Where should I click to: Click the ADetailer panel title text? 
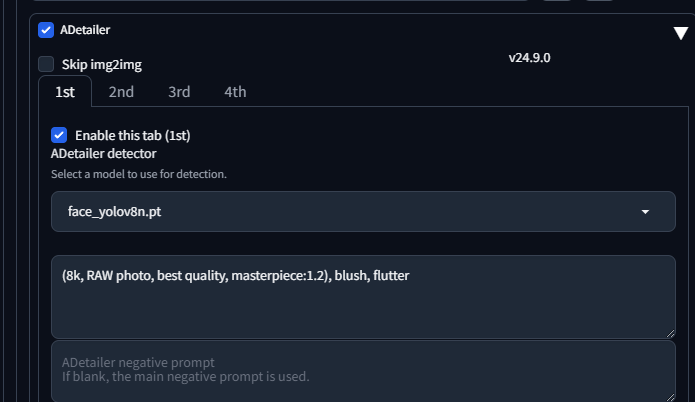click(85, 30)
